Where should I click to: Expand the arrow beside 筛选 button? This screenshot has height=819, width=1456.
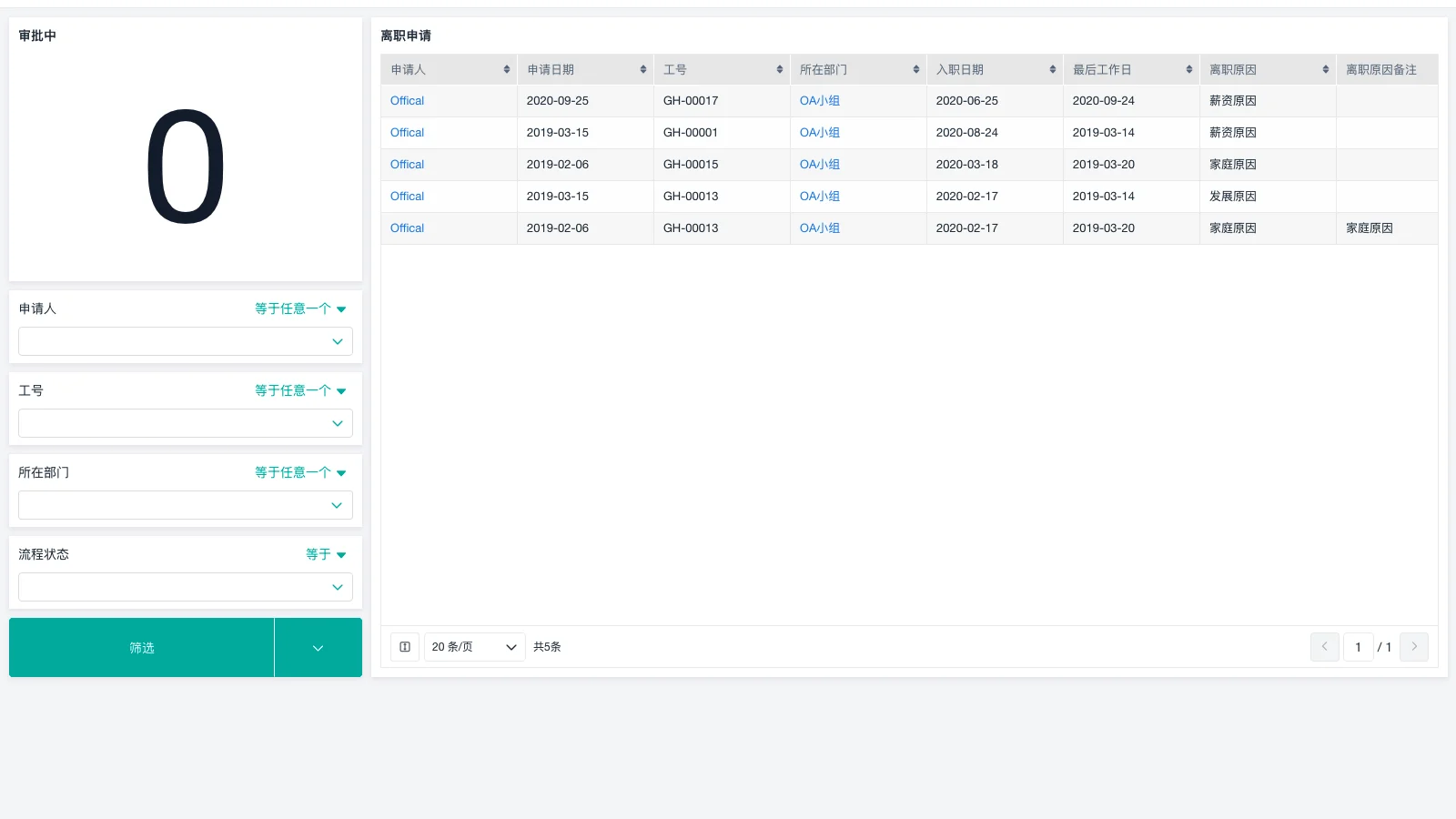(x=318, y=648)
